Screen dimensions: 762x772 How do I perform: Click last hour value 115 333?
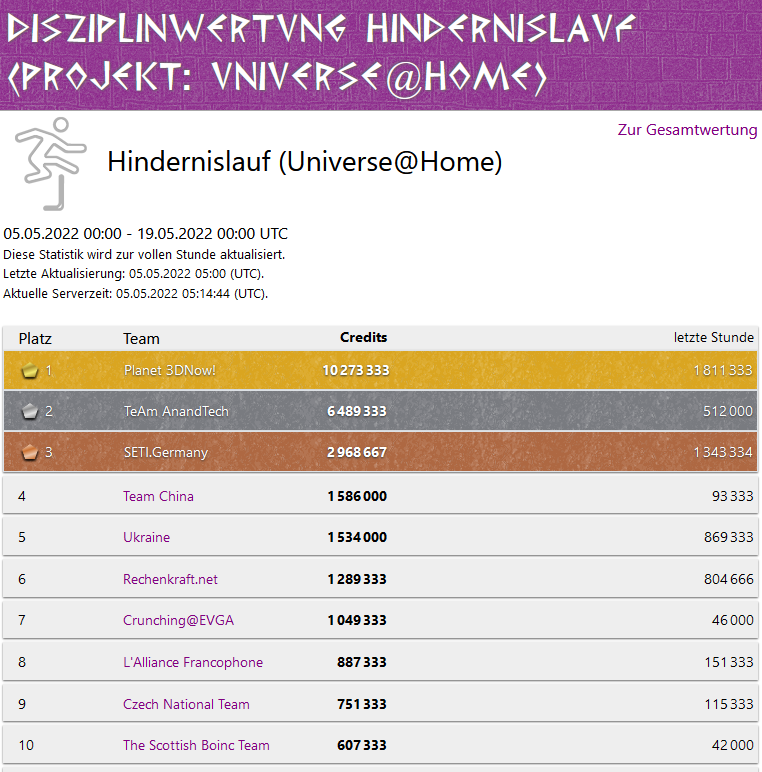point(729,704)
